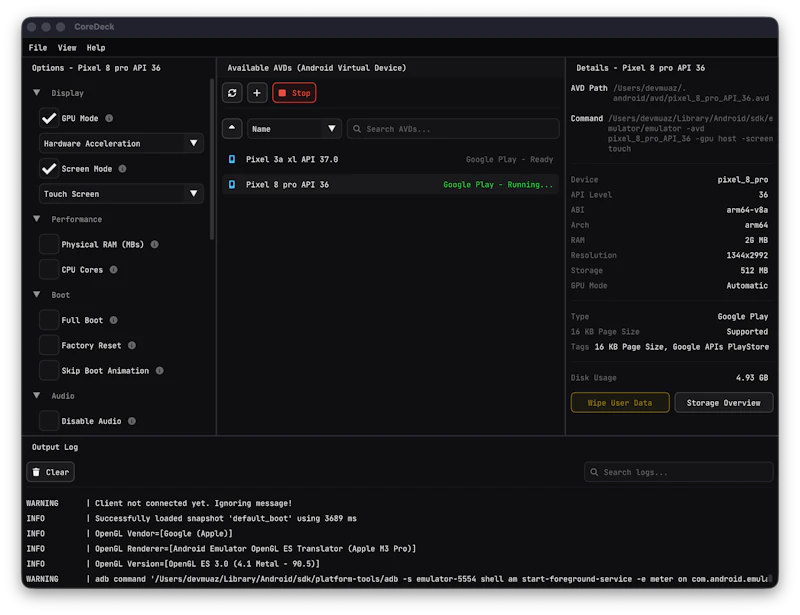Uncheck the Screen Mode checkbox
This screenshot has height=615, width=800.
coord(49,169)
